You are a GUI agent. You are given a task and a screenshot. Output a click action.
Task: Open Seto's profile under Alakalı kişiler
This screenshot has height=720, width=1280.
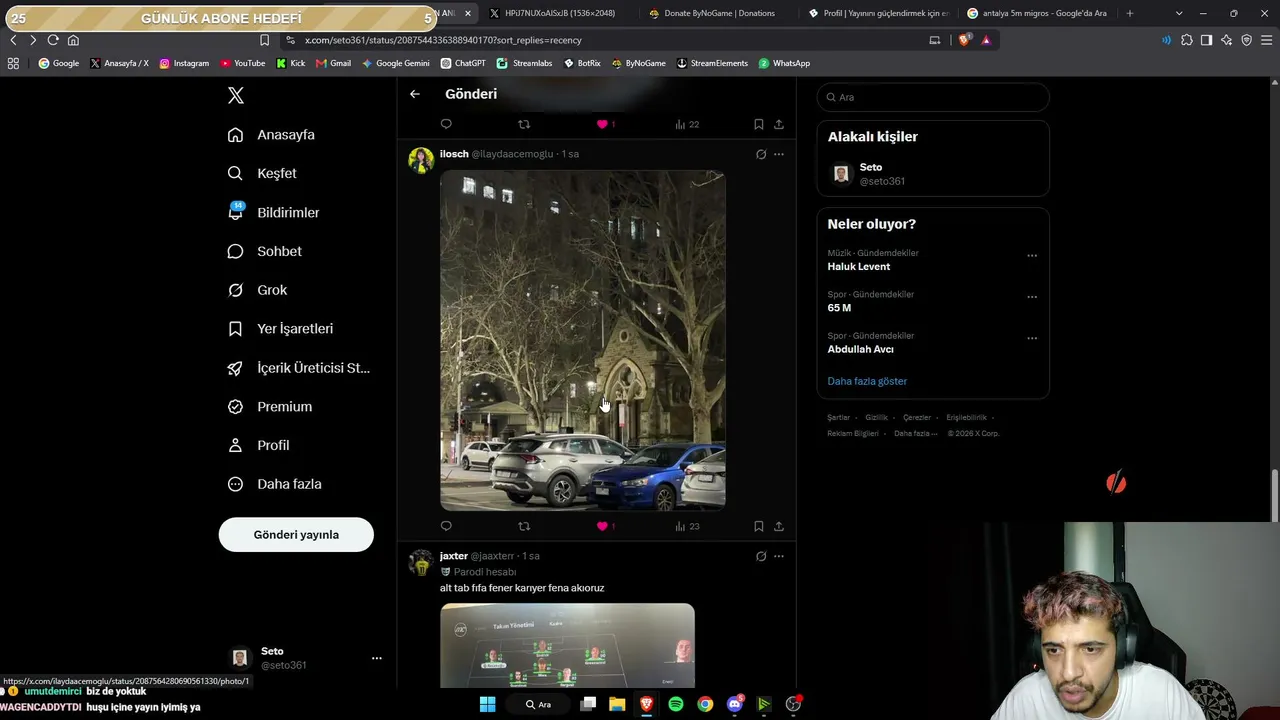tap(933, 174)
